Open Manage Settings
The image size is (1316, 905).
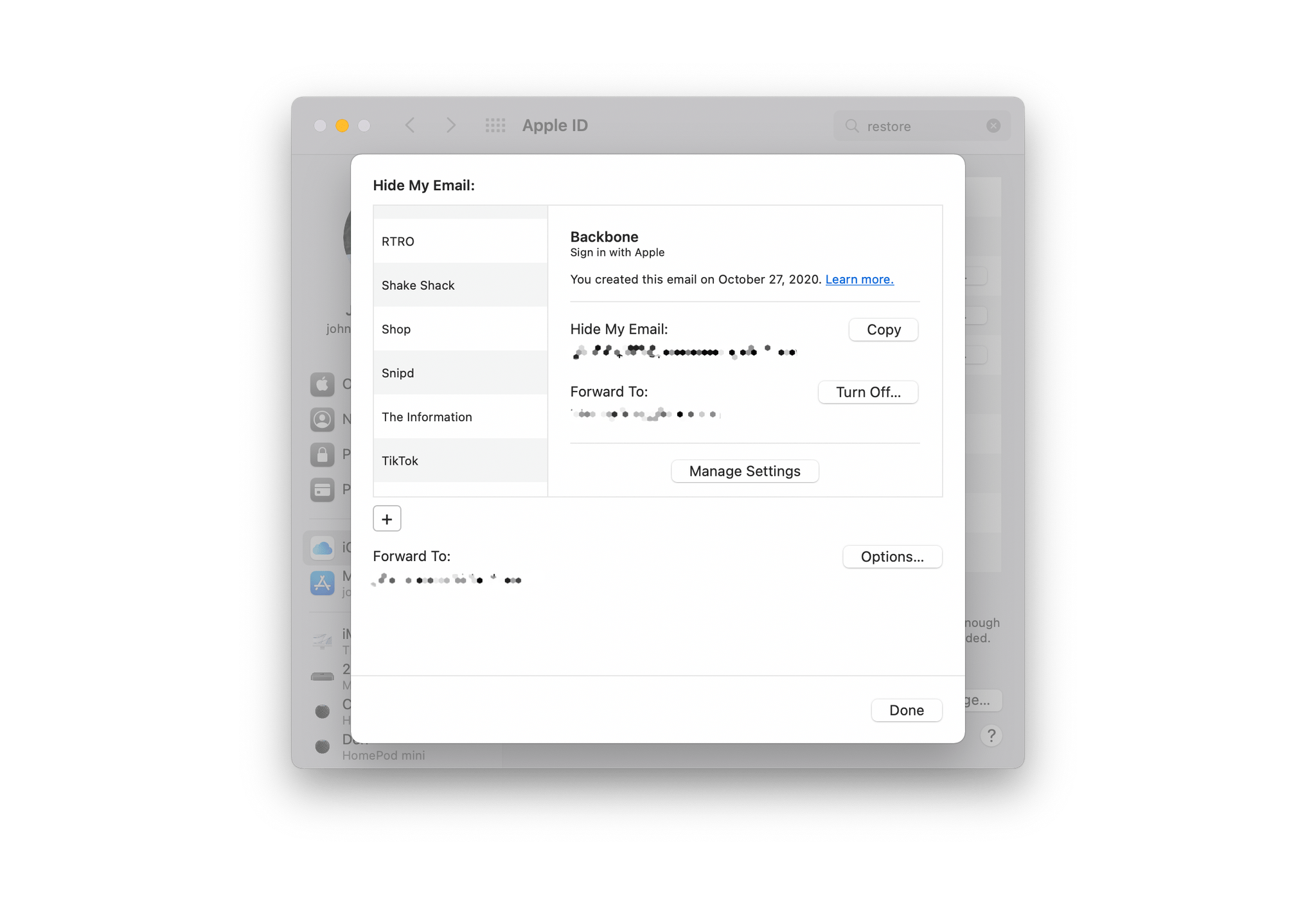744,471
